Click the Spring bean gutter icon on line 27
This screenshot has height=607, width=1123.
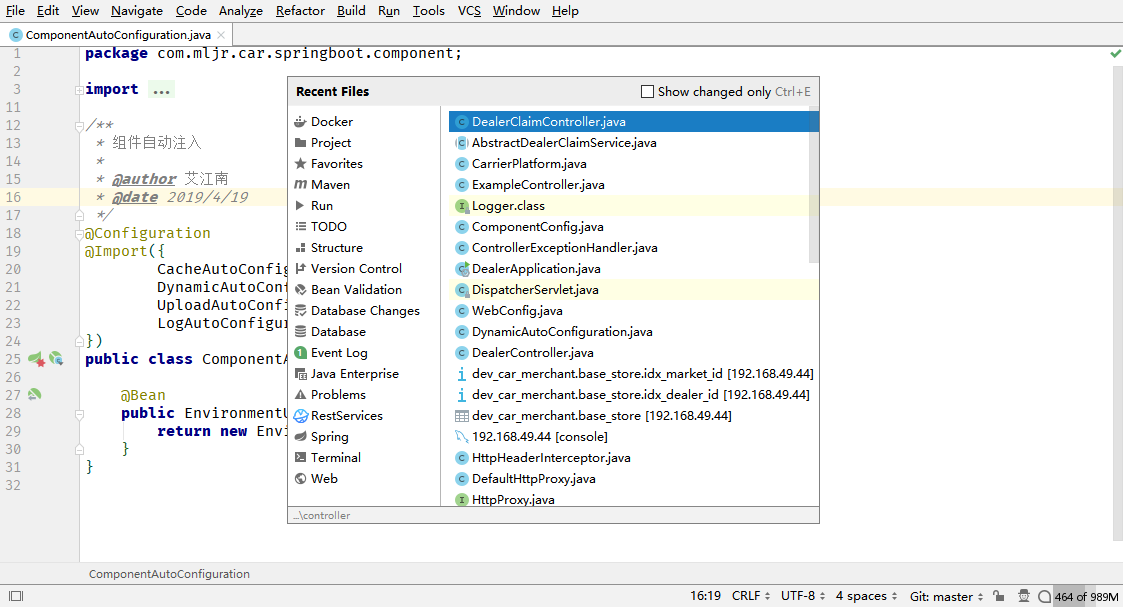coord(34,395)
